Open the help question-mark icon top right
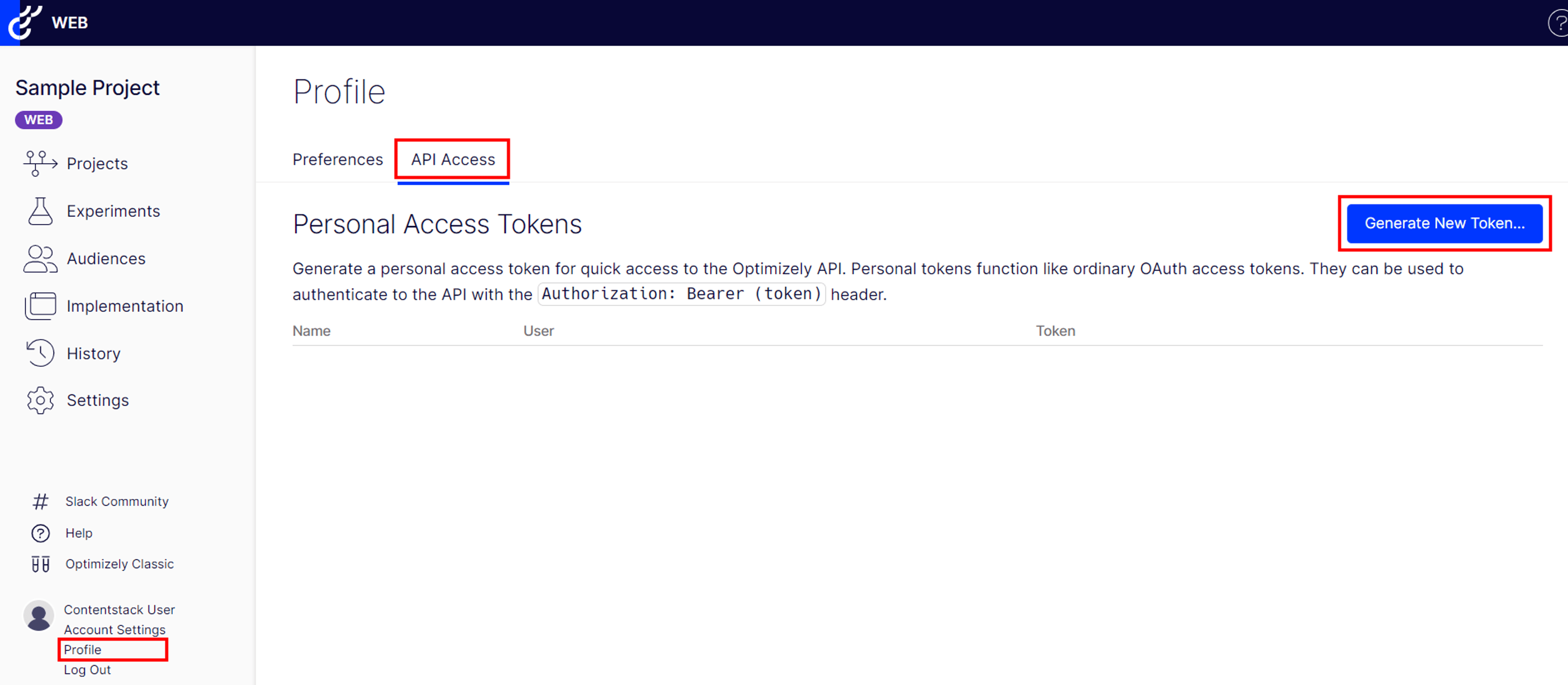The image size is (1568, 685). (x=1559, y=23)
